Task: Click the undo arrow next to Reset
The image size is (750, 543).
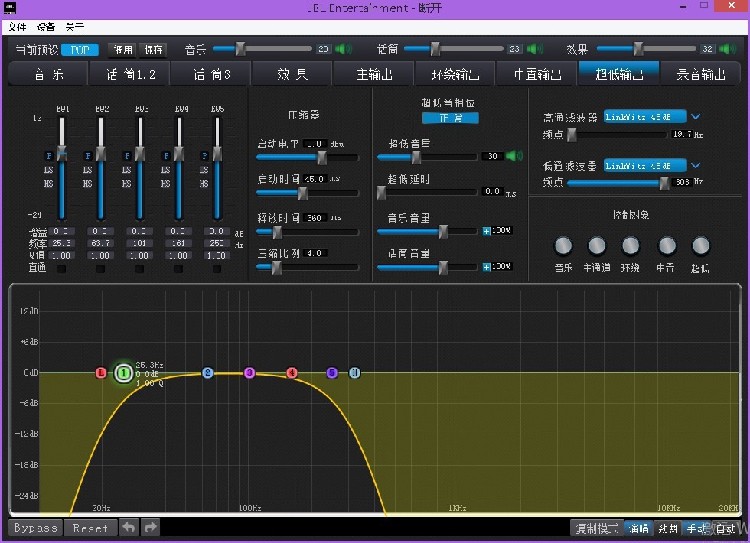Action: pos(130,528)
